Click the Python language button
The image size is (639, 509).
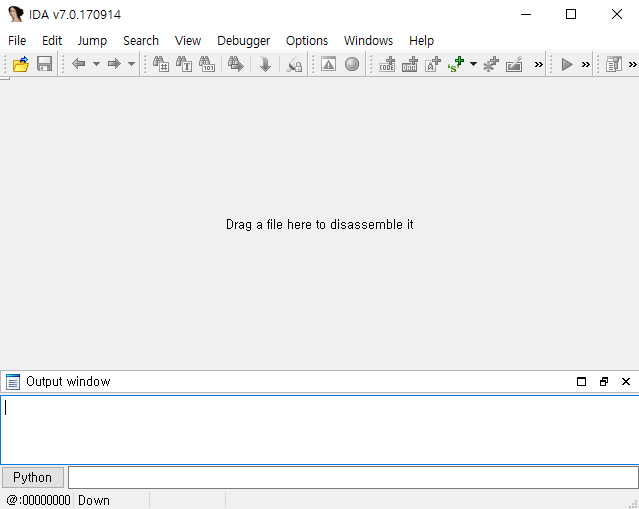click(x=33, y=477)
